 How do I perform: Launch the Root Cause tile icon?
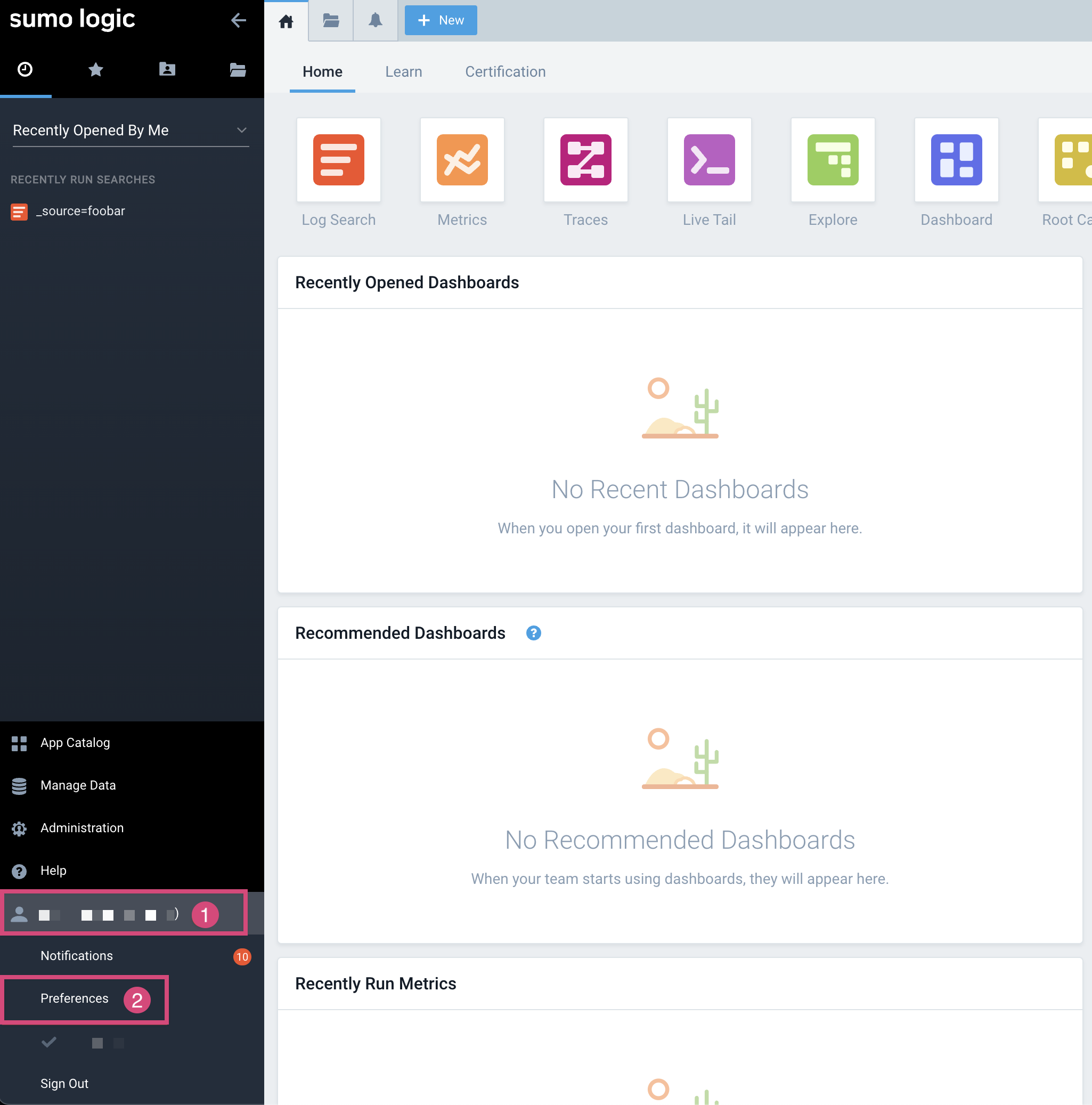[x=1066, y=160]
